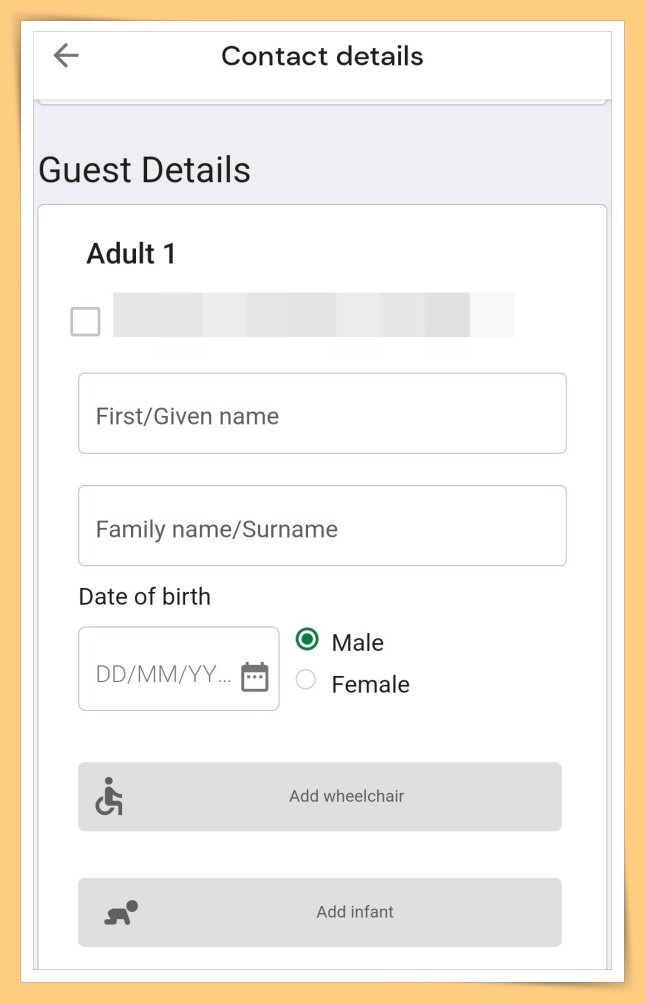This screenshot has height=1003, width=645.
Task: Click the Contact details header title
Action: 322,57
